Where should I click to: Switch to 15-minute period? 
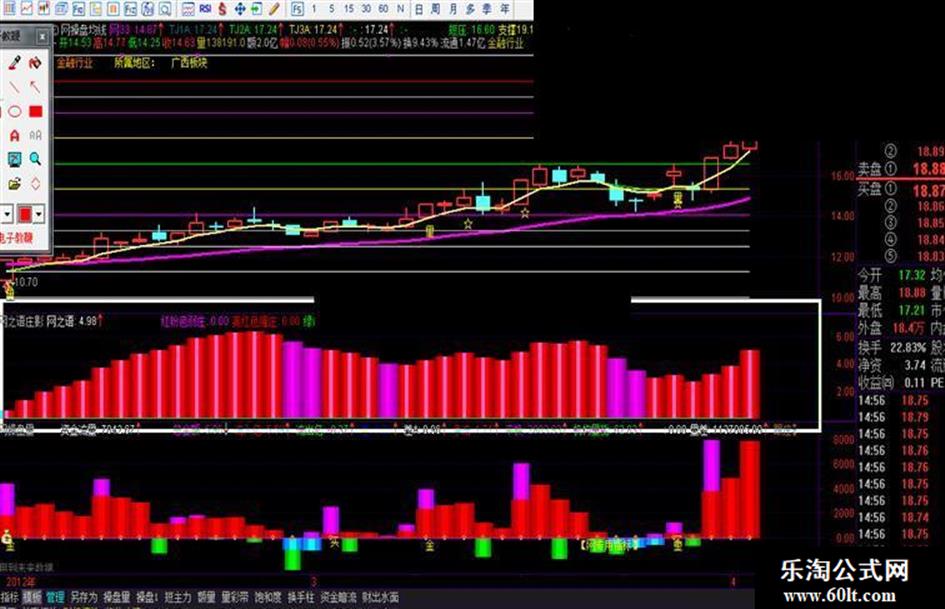coord(349,8)
